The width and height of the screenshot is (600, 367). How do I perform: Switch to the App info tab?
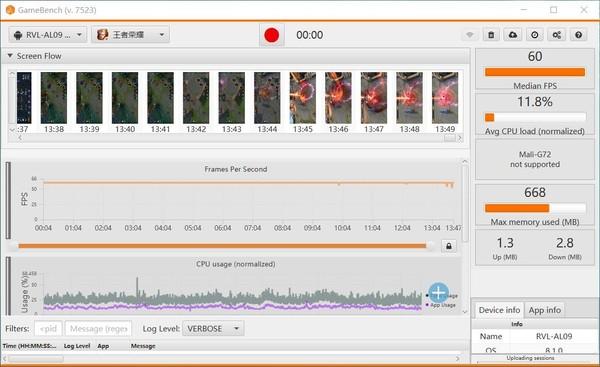coord(545,310)
